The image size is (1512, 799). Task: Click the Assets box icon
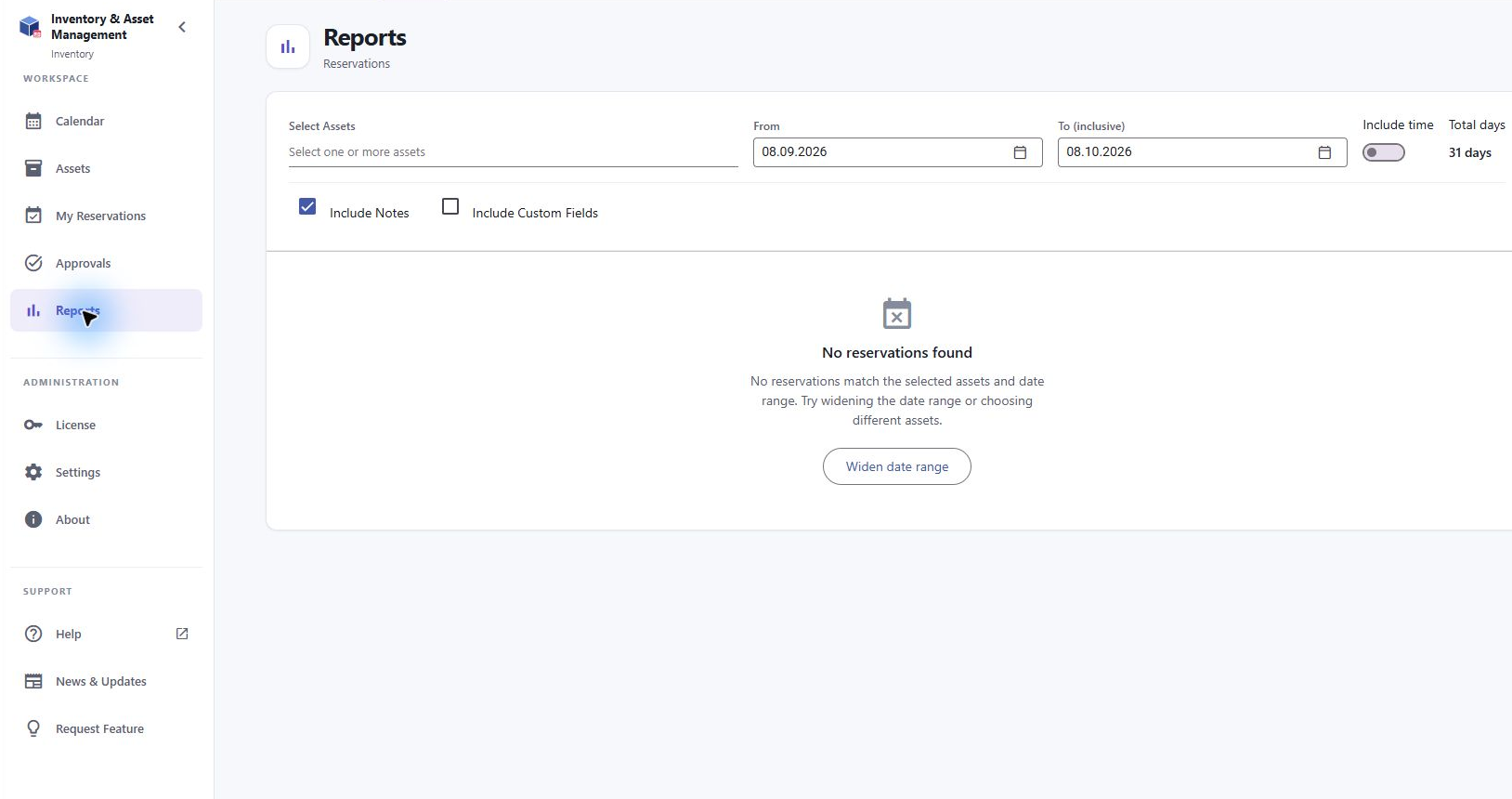pos(33,168)
